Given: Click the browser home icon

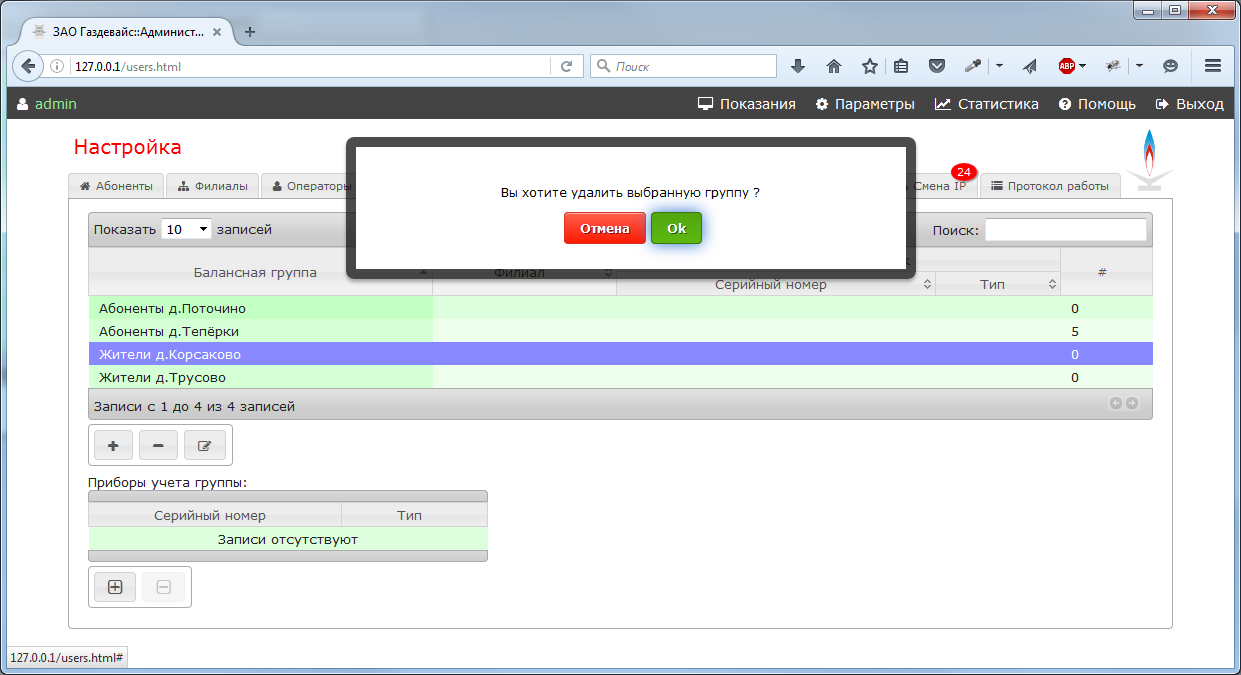Looking at the screenshot, I should 834,66.
